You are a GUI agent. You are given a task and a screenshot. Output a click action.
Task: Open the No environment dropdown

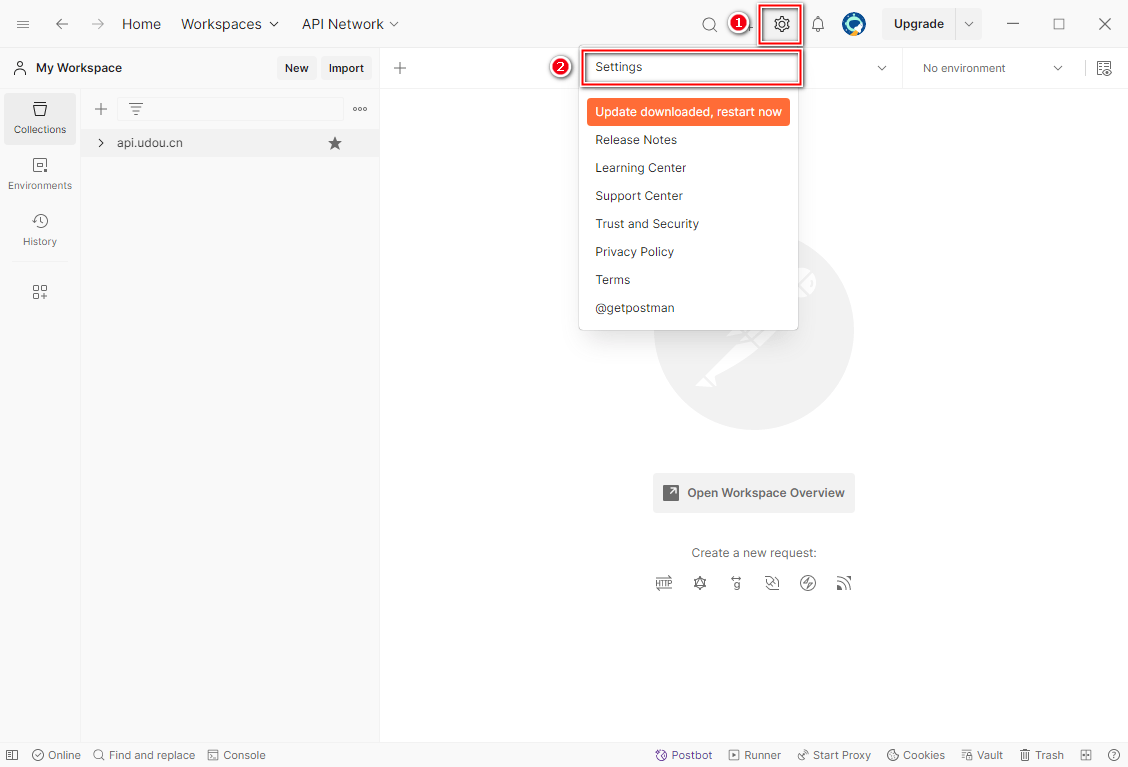coord(992,68)
